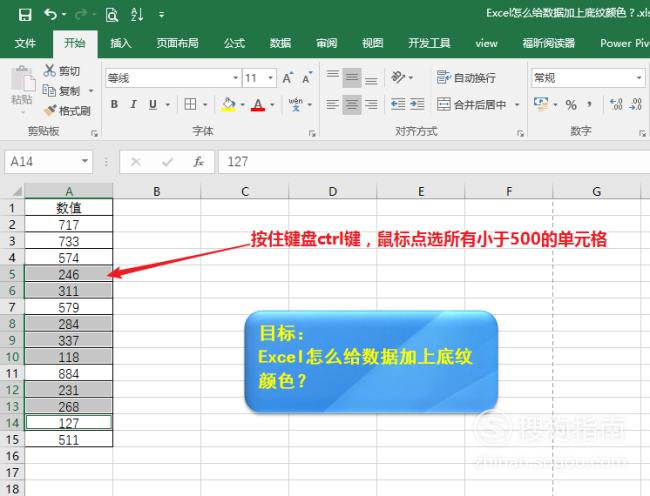Image resolution: width=650 pixels, height=496 pixels.
Task: Click Cut (剪切) scissors icon
Action: coord(49,70)
